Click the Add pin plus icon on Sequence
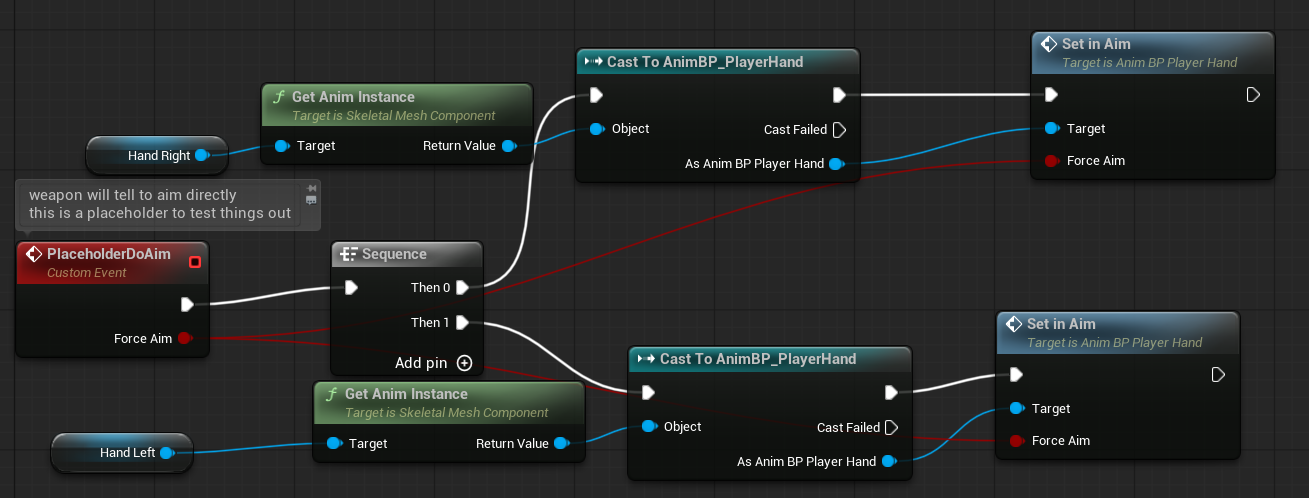 coord(464,362)
